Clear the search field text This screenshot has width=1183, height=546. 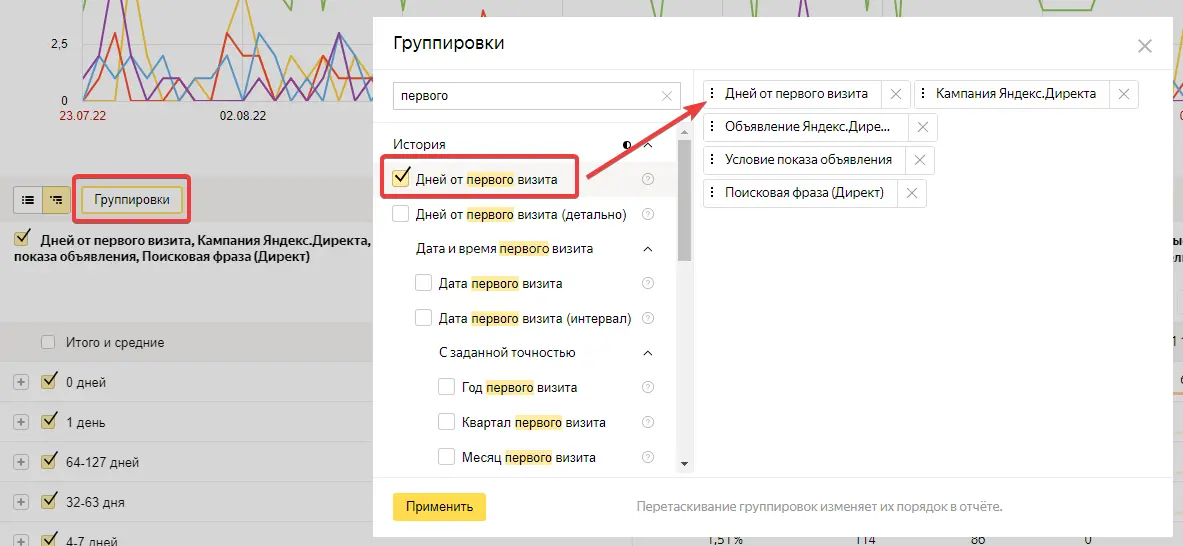pos(667,96)
